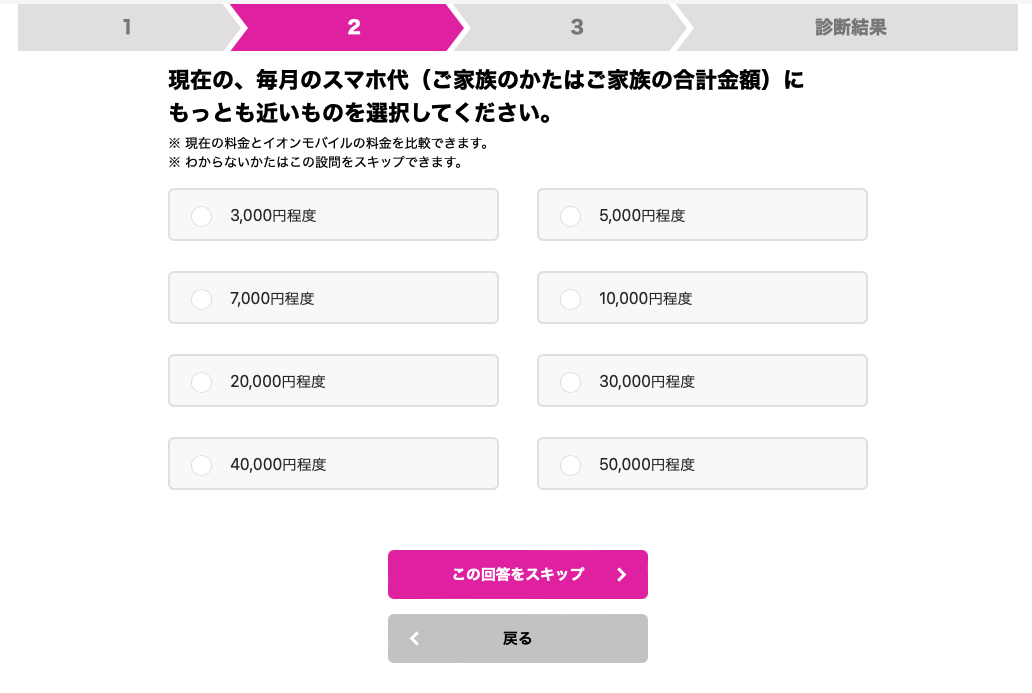The height and width of the screenshot is (693, 1032).
Task: Click the 3,000円程度 label text
Action: (273, 215)
